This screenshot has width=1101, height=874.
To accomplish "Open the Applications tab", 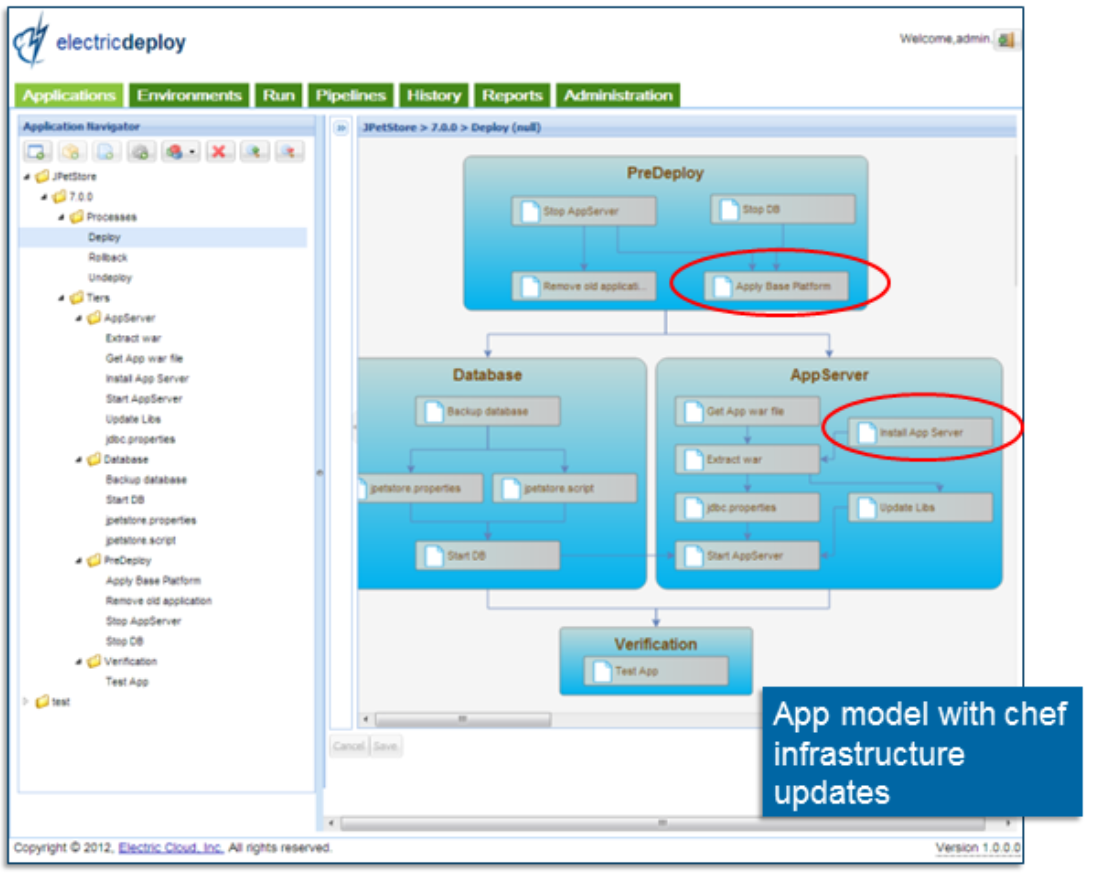I will [x=69, y=95].
